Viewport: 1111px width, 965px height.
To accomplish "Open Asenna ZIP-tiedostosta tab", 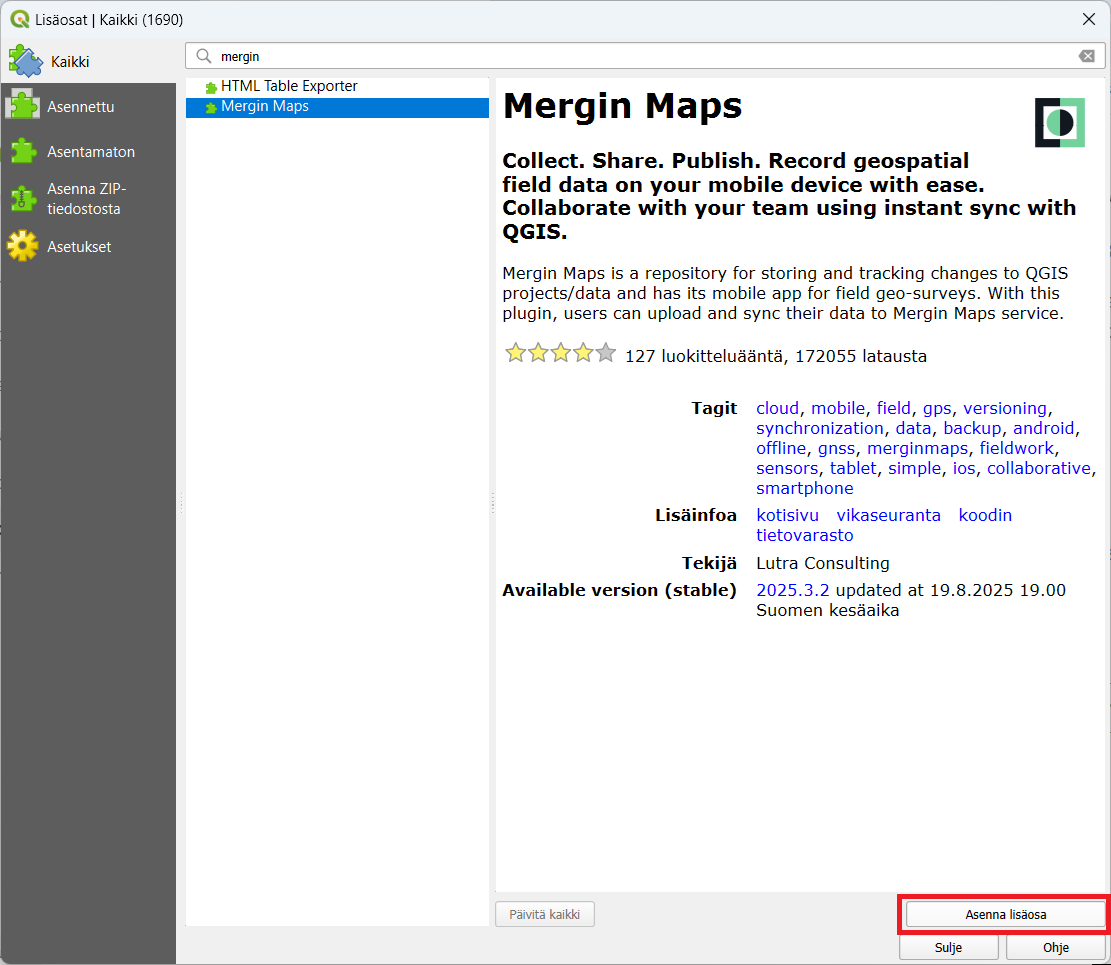I will tap(89, 198).
